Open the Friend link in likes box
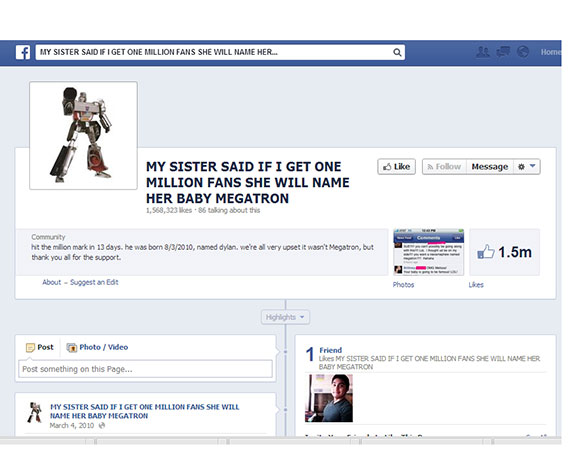 click(x=330, y=350)
